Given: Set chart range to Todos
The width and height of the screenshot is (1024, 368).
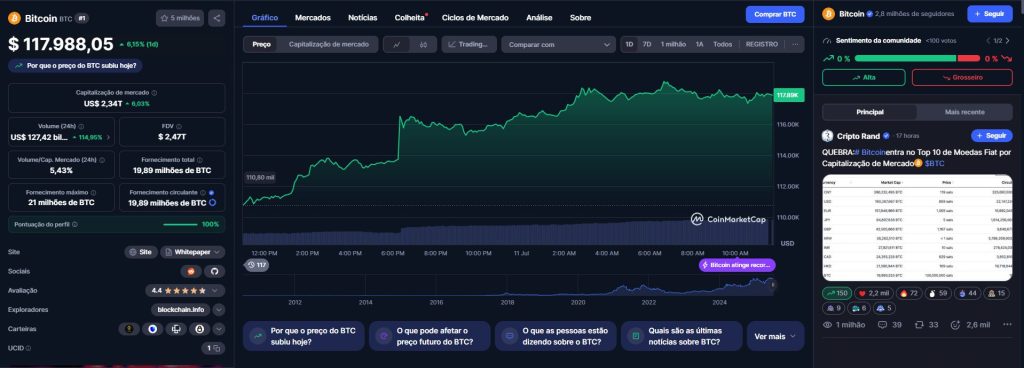Looking at the screenshot, I should [x=722, y=44].
